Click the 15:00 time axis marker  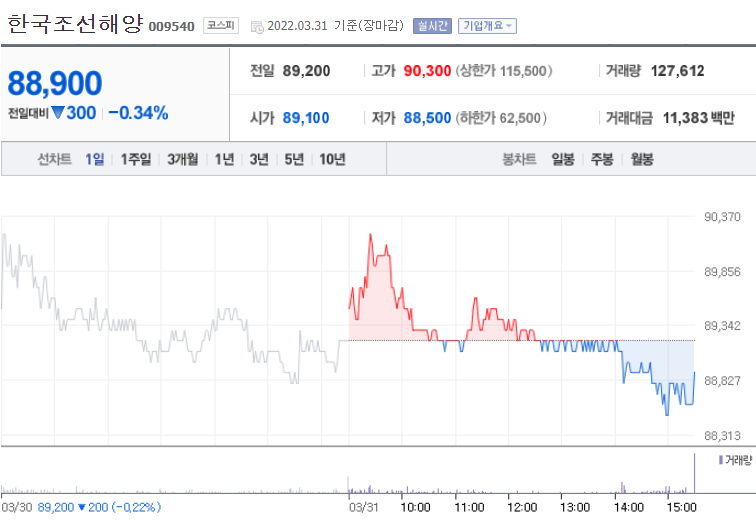[681, 507]
